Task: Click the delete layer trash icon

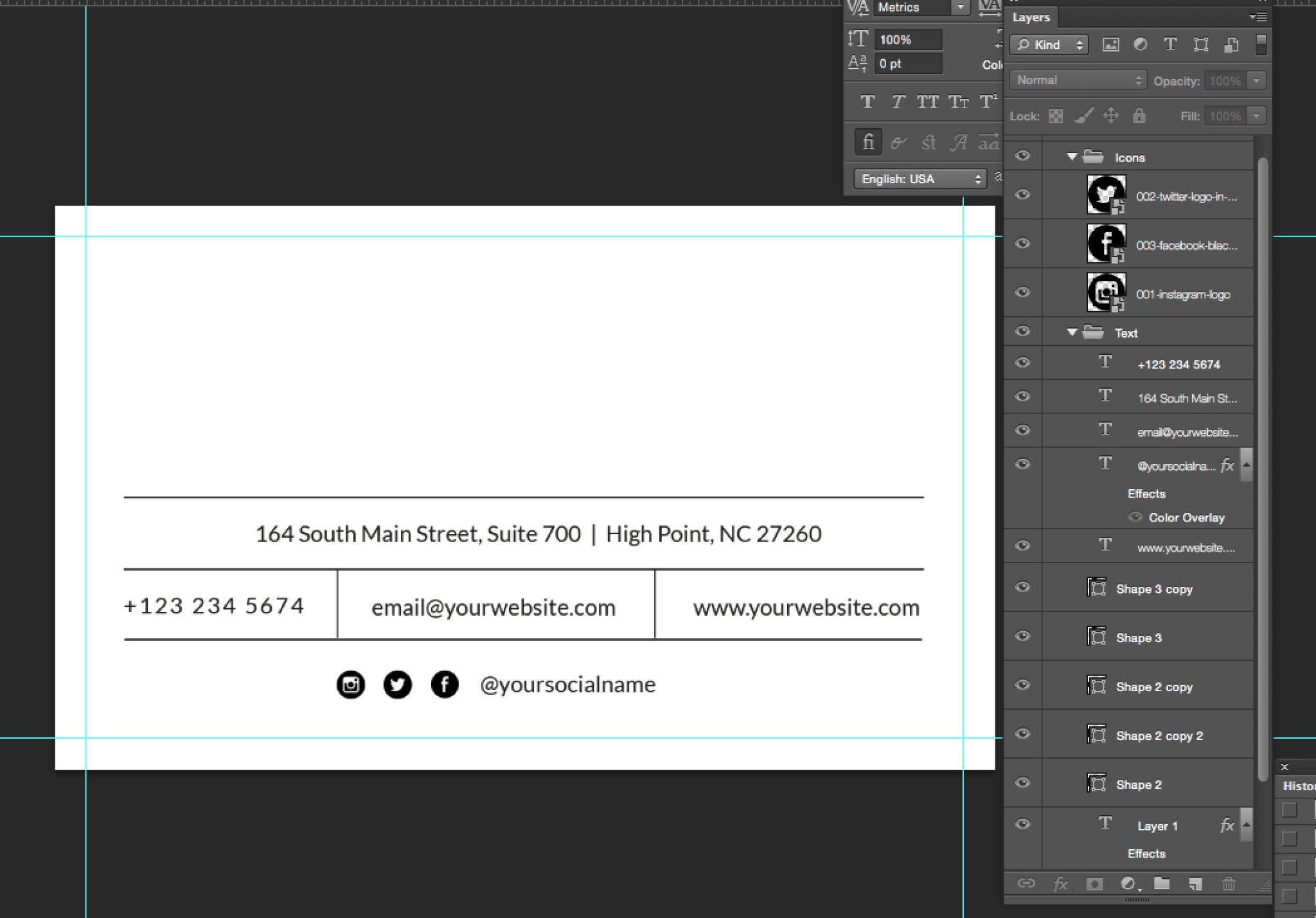Action: click(1228, 884)
